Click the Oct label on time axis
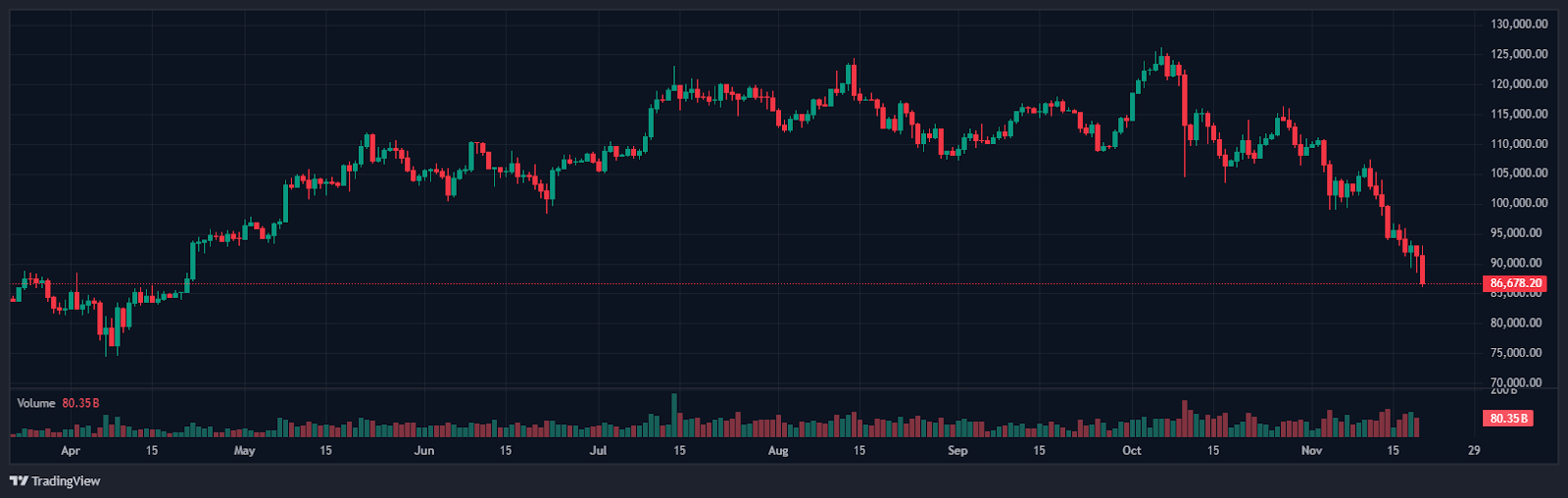Viewport: 1568px width, 498px height. pos(1132,451)
